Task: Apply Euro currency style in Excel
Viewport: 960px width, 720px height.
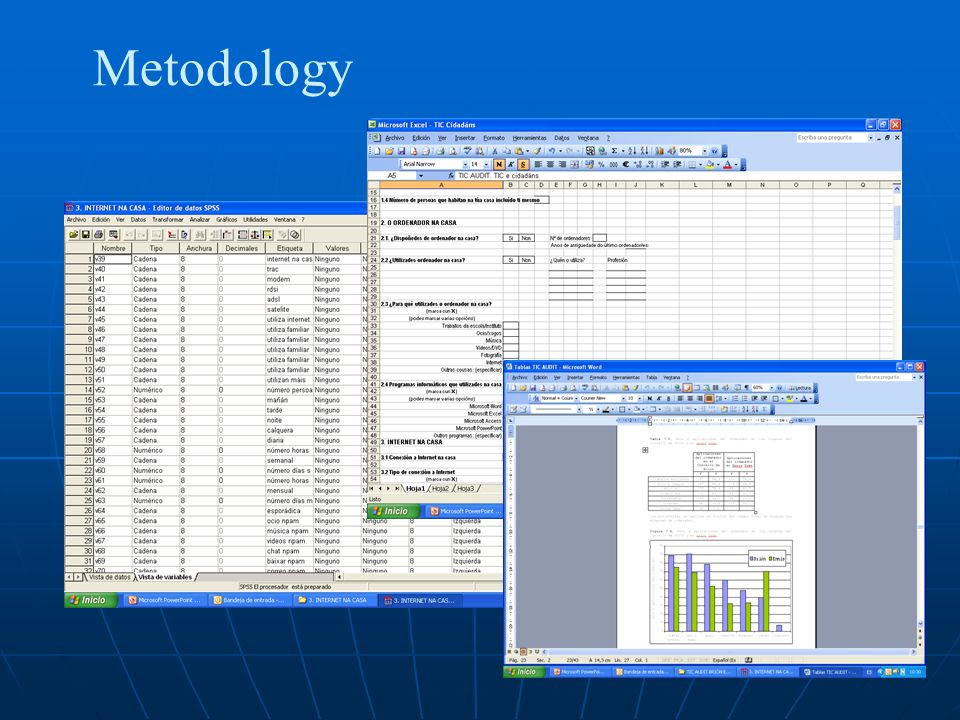Action: click(626, 165)
